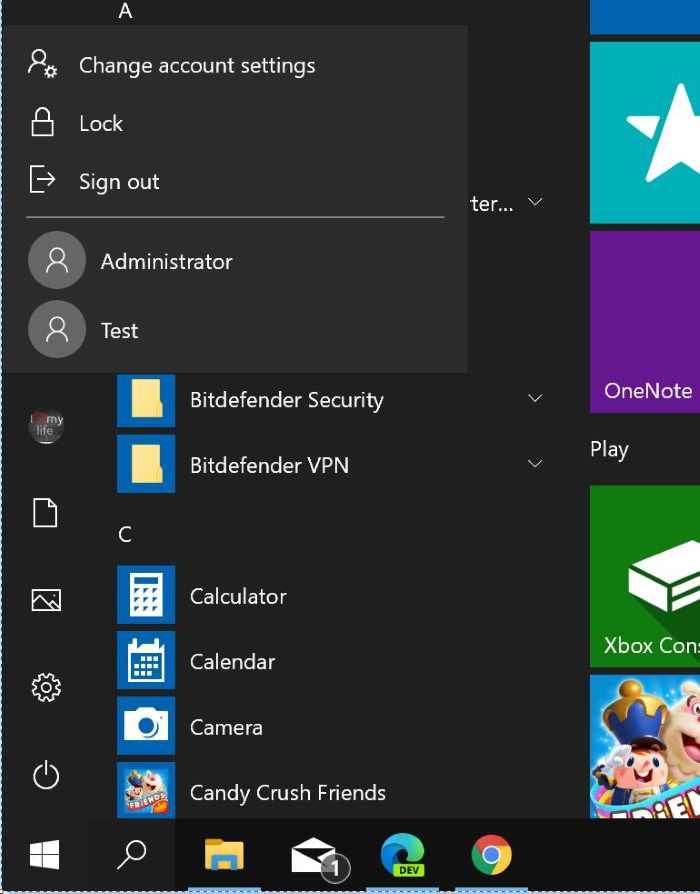Open taskbar Search magnifier
Screen dimensions: 700x894
point(132,855)
